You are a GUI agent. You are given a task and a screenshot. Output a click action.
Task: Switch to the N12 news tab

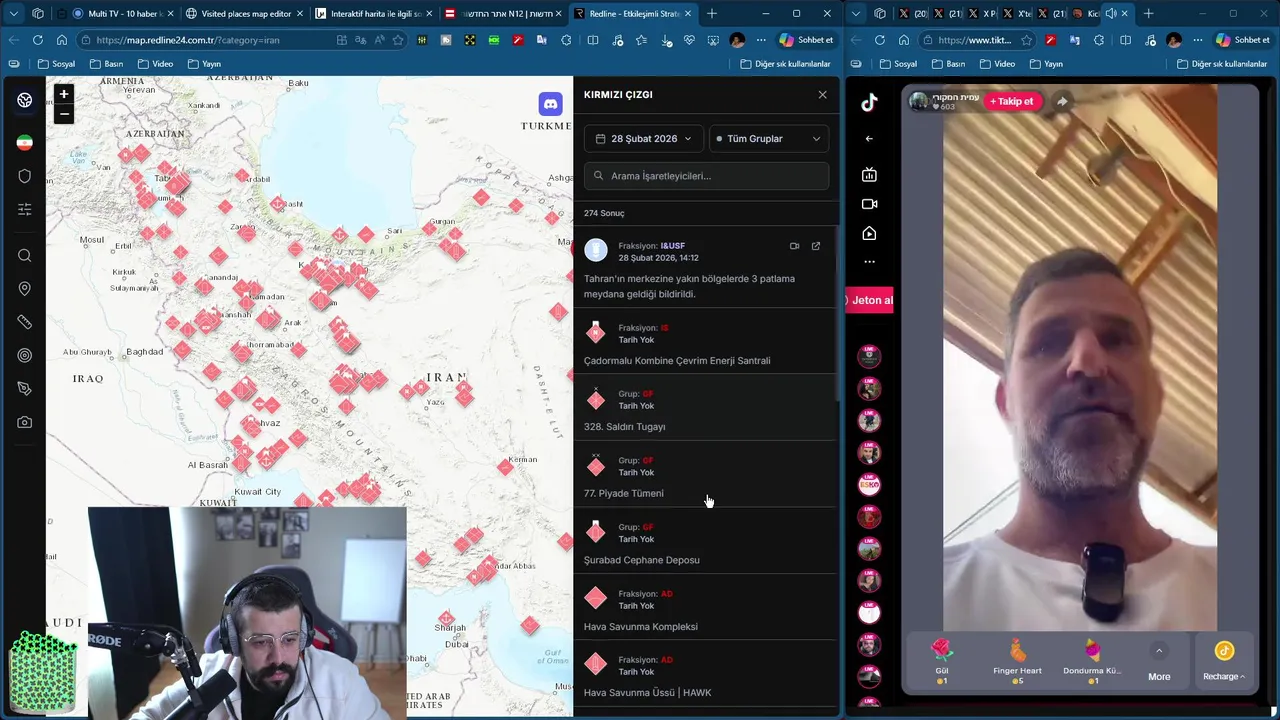coord(503,14)
